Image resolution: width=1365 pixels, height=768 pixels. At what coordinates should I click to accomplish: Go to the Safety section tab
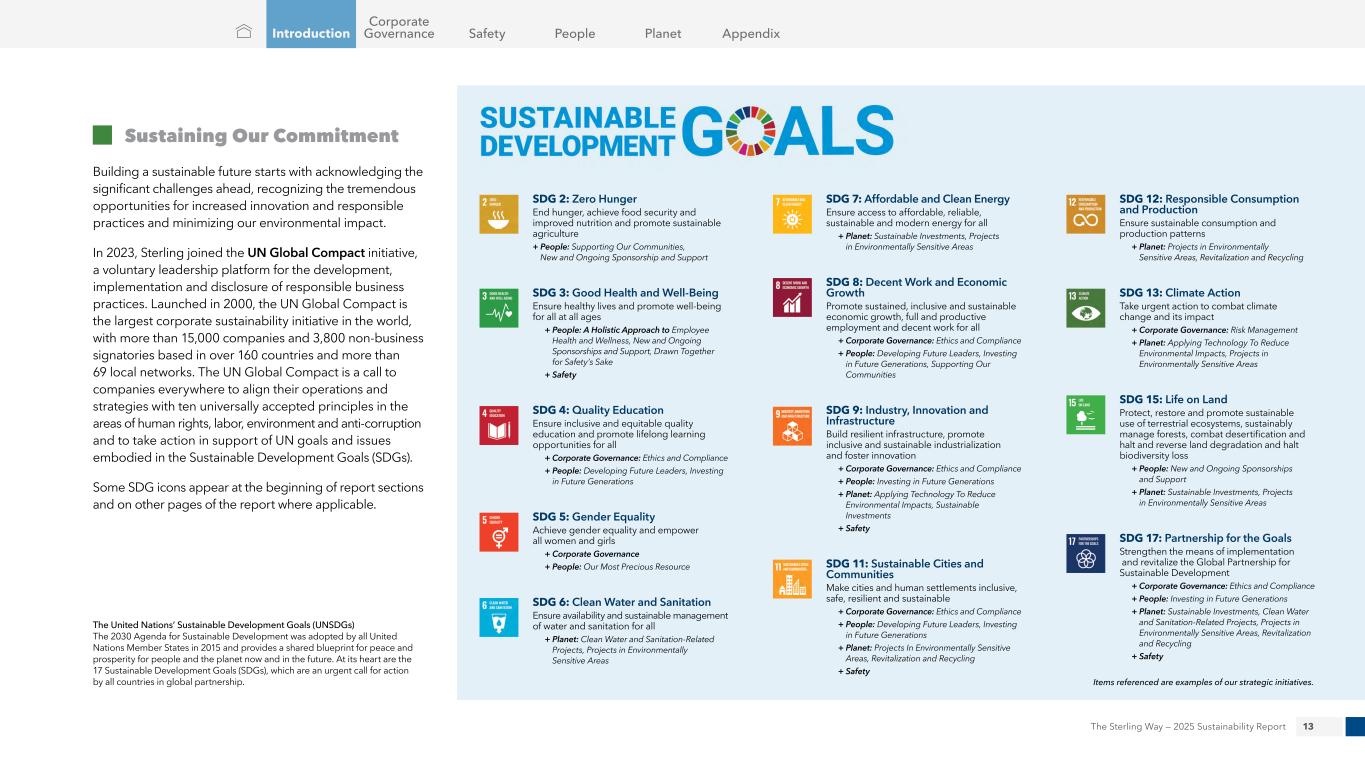click(487, 33)
